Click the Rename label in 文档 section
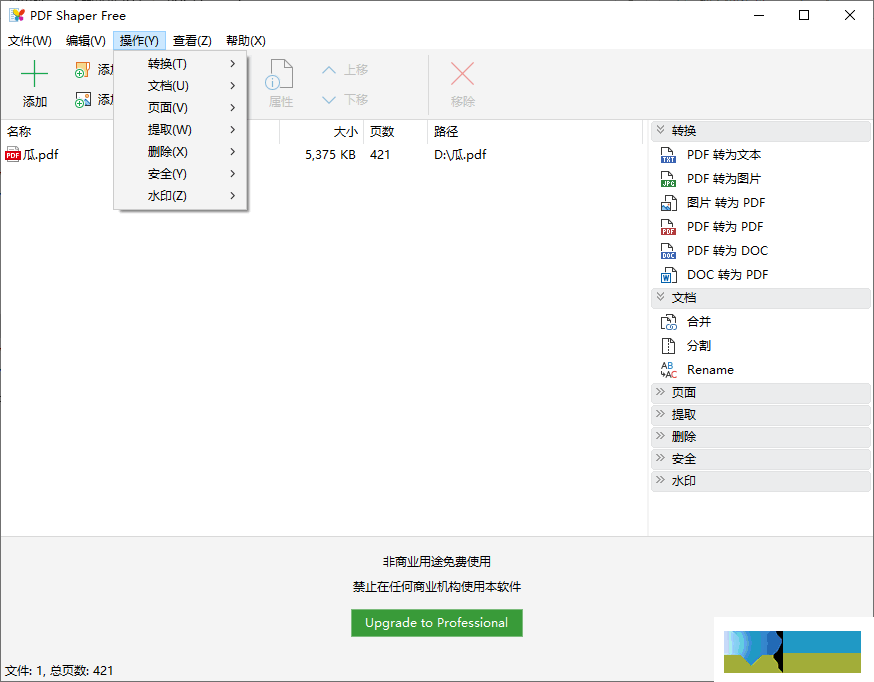The height and width of the screenshot is (682, 874). [x=710, y=370]
